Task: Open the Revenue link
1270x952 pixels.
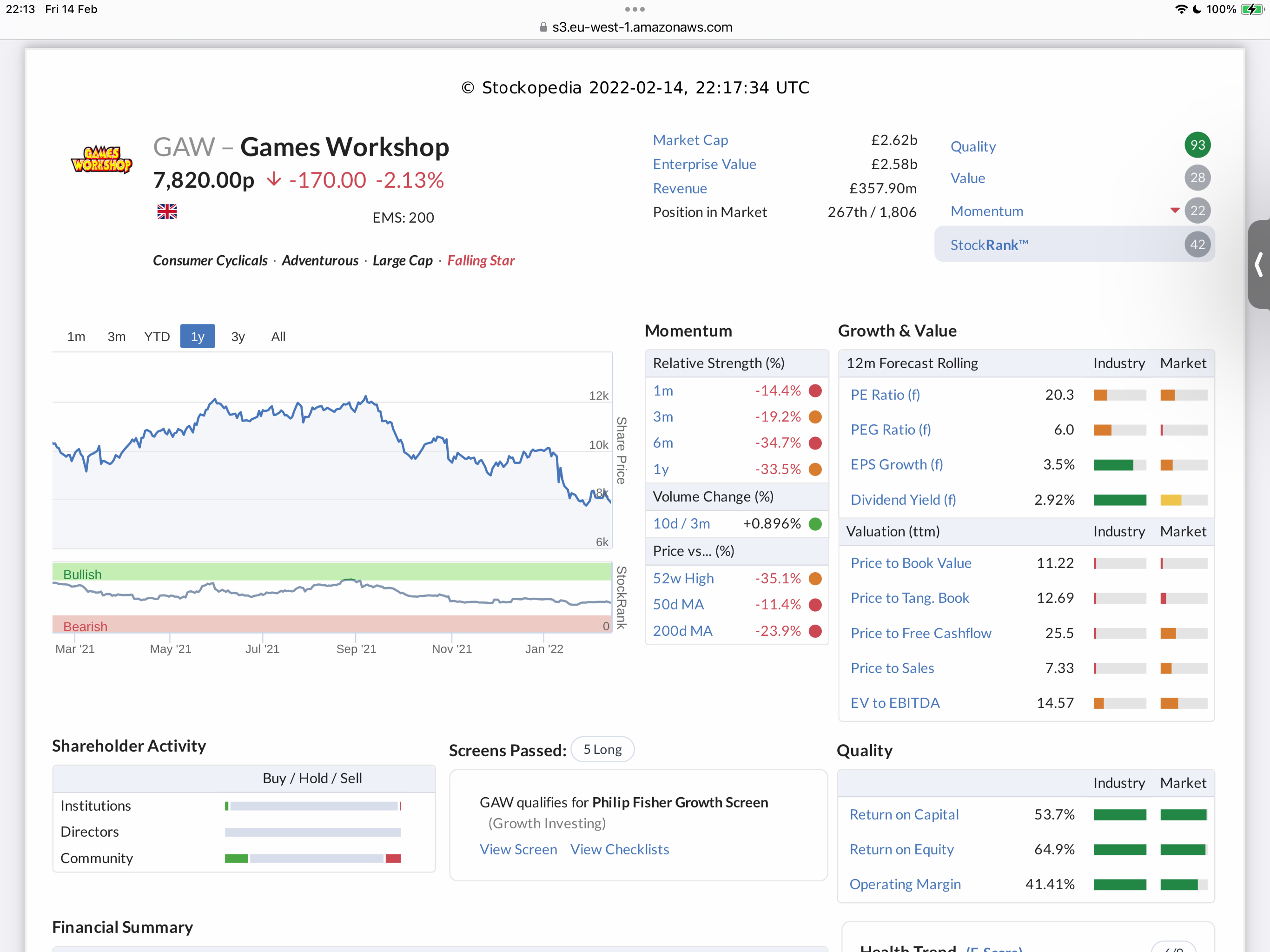Action: click(680, 188)
